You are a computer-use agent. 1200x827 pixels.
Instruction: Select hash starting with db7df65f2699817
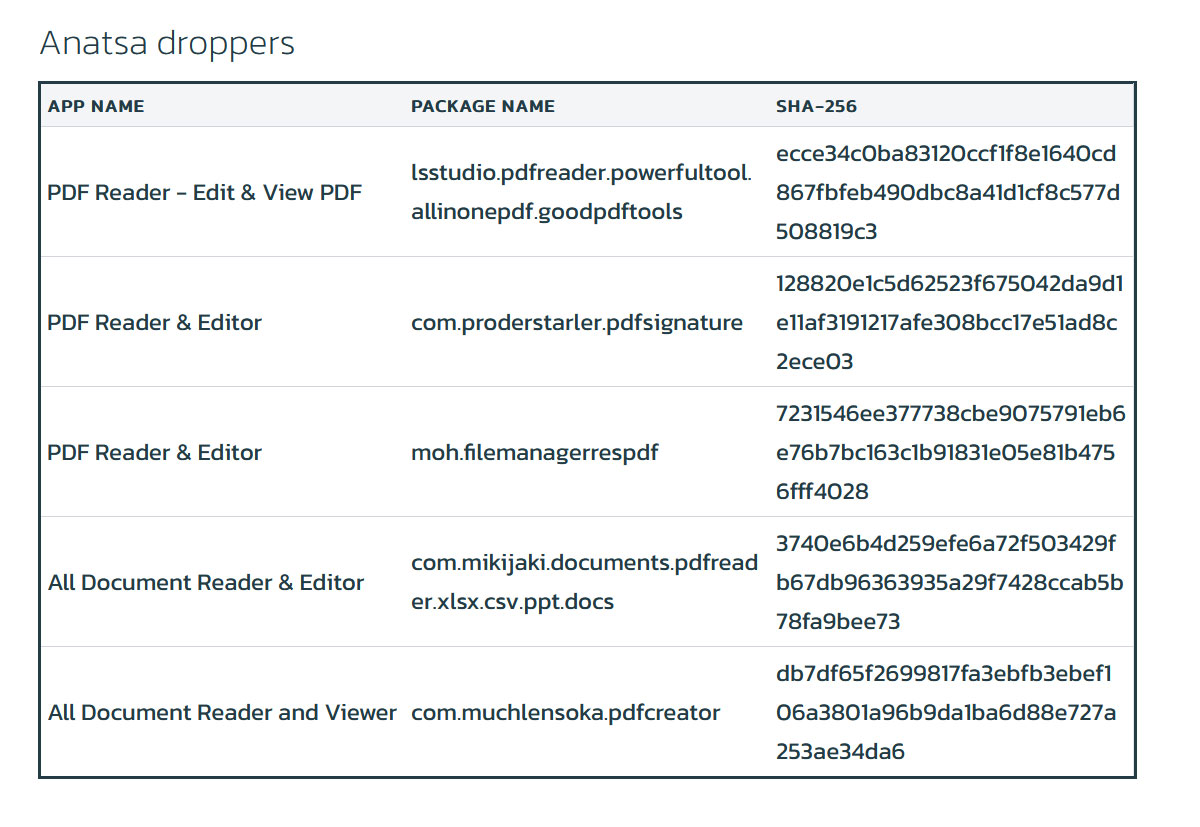tap(947, 712)
